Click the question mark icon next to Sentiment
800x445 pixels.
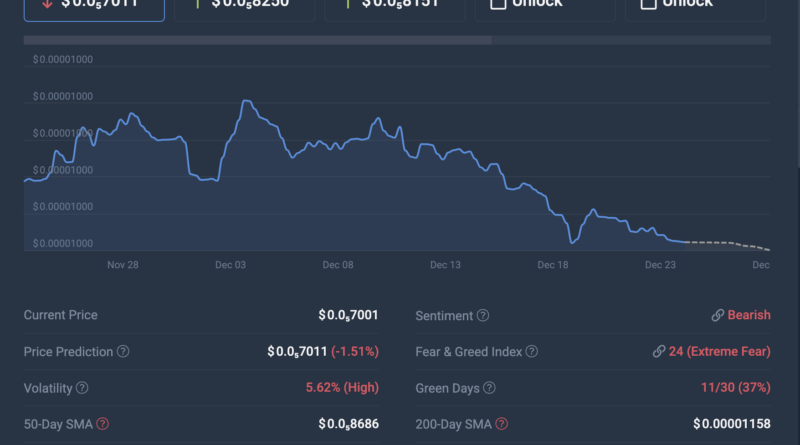coord(483,316)
